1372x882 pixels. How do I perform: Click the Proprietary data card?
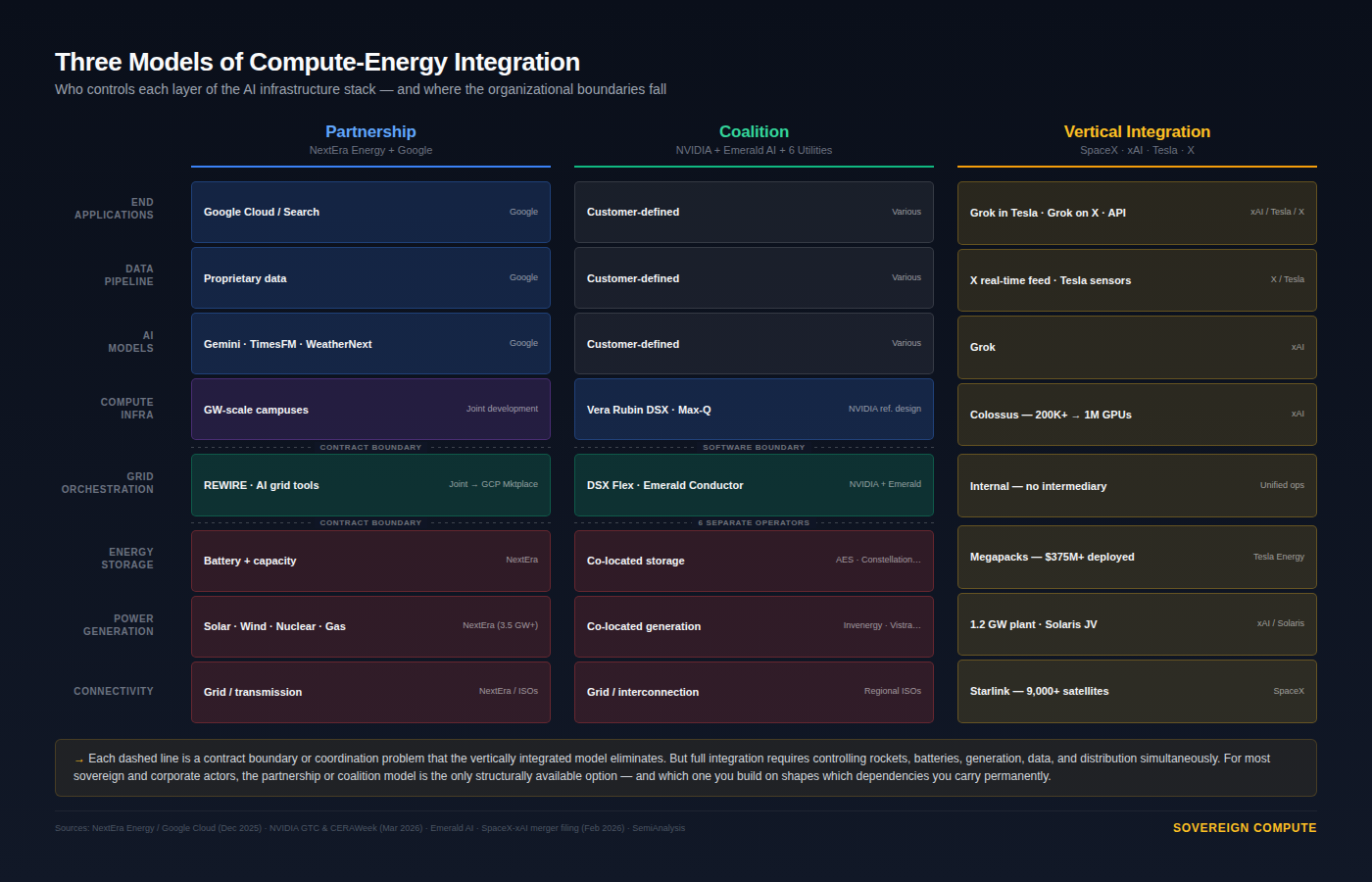click(x=370, y=278)
